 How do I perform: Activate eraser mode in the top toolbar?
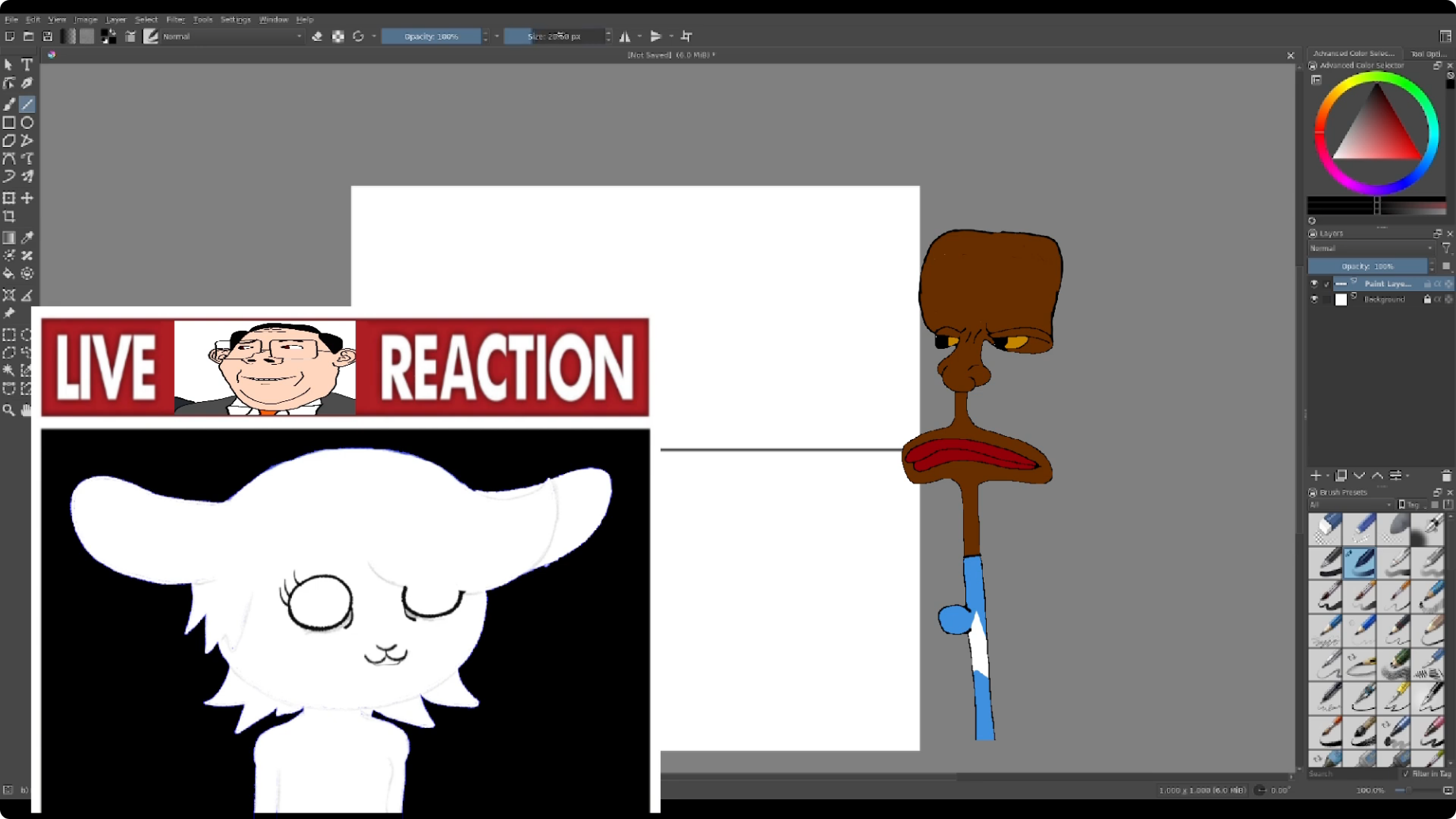[x=317, y=36]
